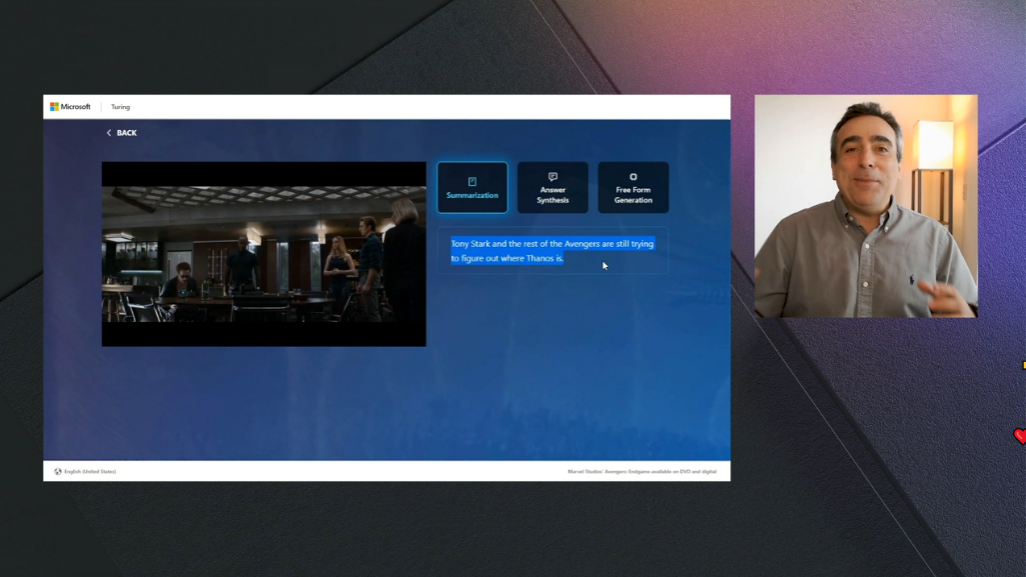Image resolution: width=1026 pixels, height=577 pixels.
Task: Click the Turing header title
Action: pos(120,107)
